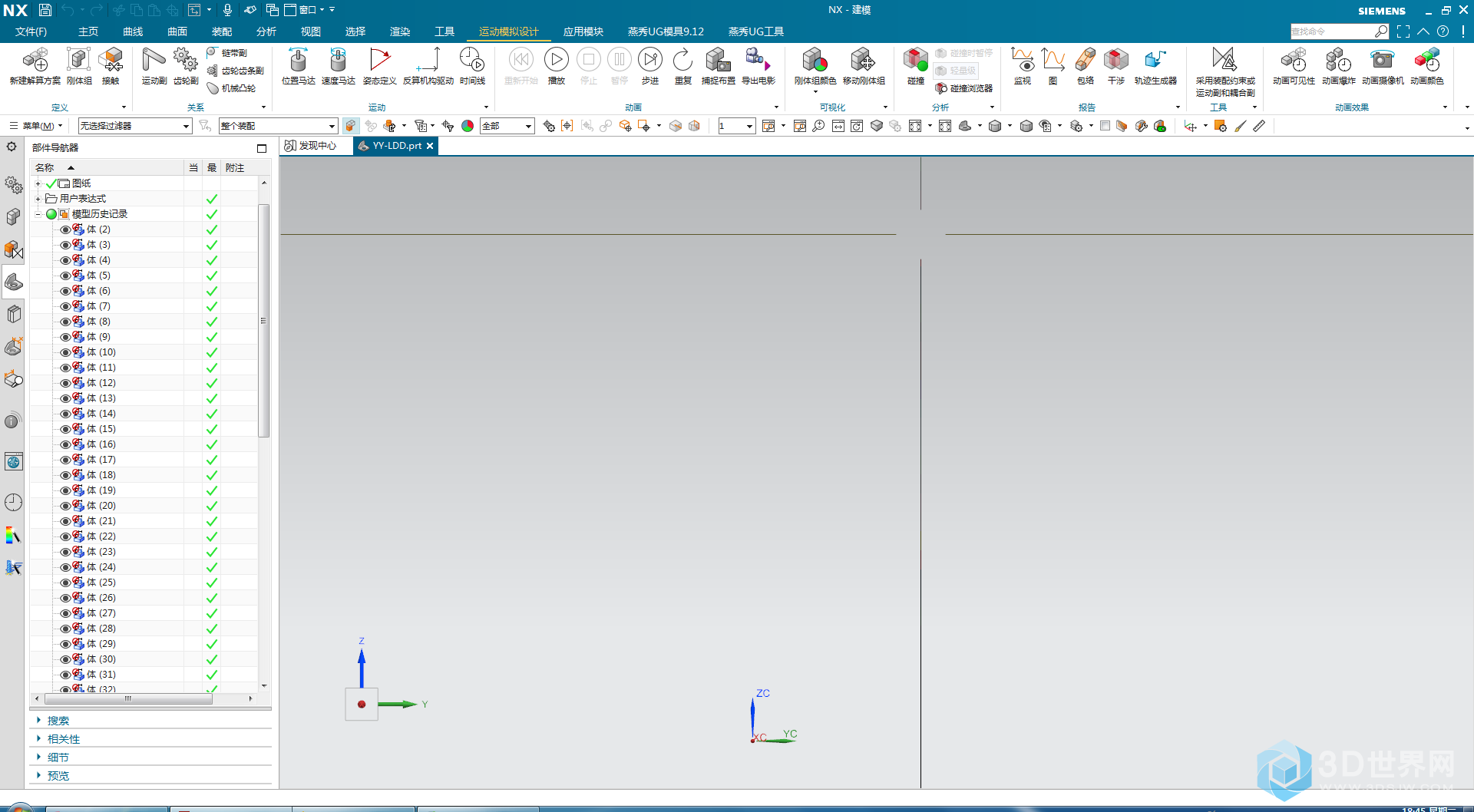Screen dimensions: 1474x812
Task: Open the 整个装配 (Entire Assembly) scope dropdown
Action: [x=278, y=126]
